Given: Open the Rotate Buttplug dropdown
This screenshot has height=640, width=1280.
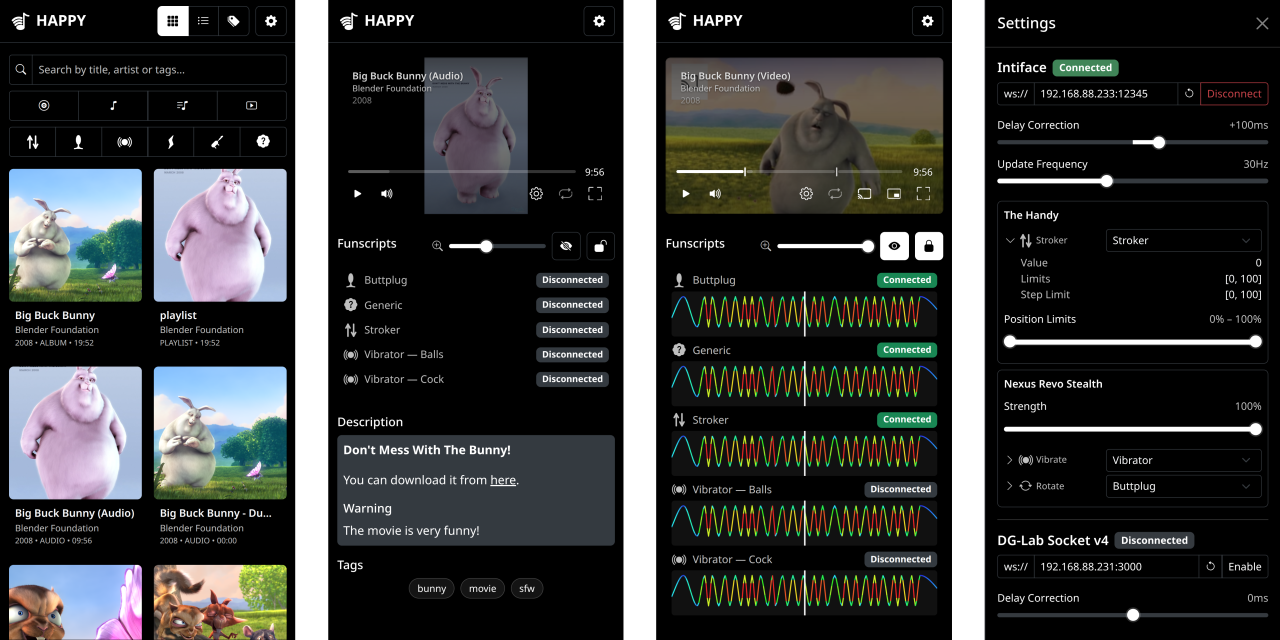Looking at the screenshot, I should (x=1184, y=486).
